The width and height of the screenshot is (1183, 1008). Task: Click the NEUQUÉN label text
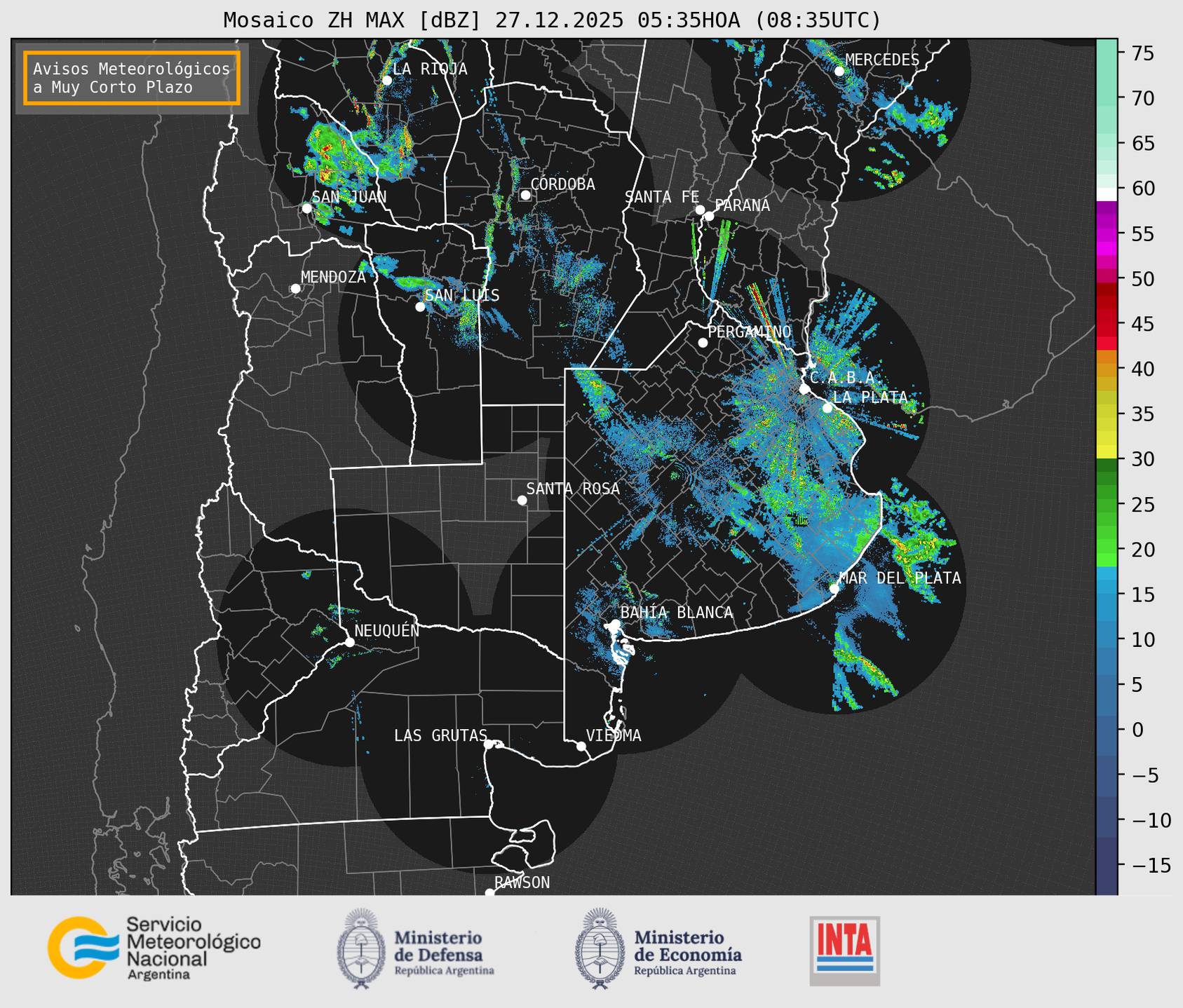click(387, 630)
